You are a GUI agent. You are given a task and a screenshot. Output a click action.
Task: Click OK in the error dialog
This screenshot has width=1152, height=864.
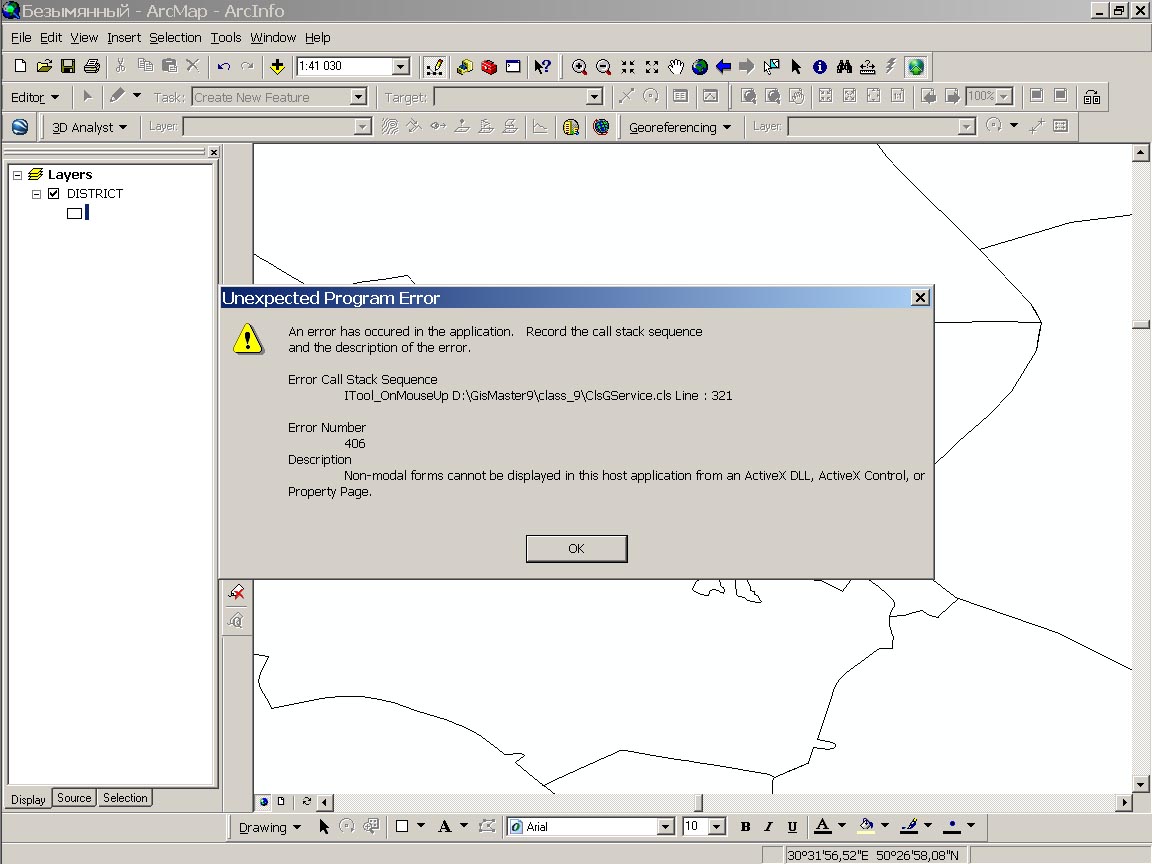(577, 549)
